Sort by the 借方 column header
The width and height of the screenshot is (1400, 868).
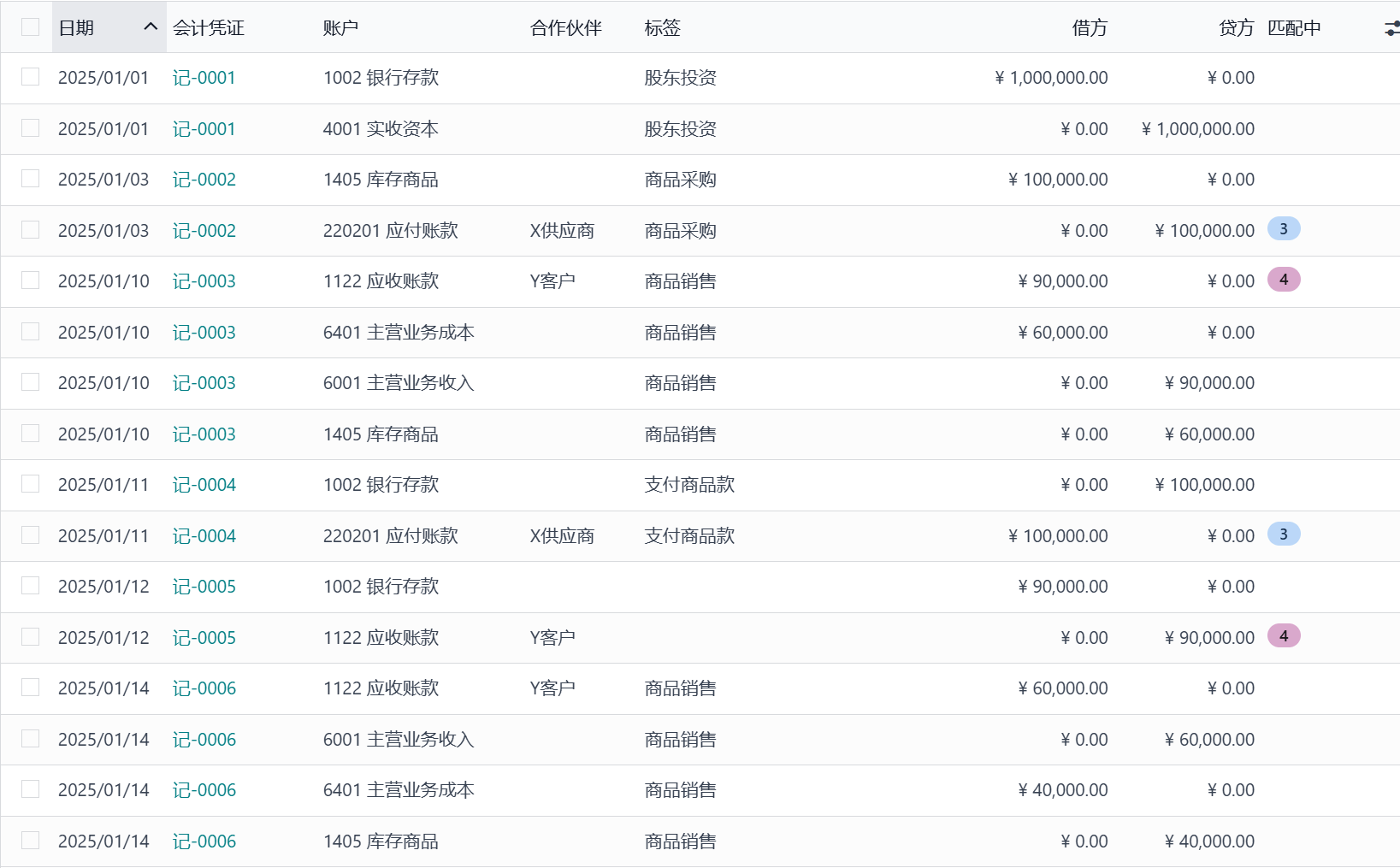coord(1089,28)
